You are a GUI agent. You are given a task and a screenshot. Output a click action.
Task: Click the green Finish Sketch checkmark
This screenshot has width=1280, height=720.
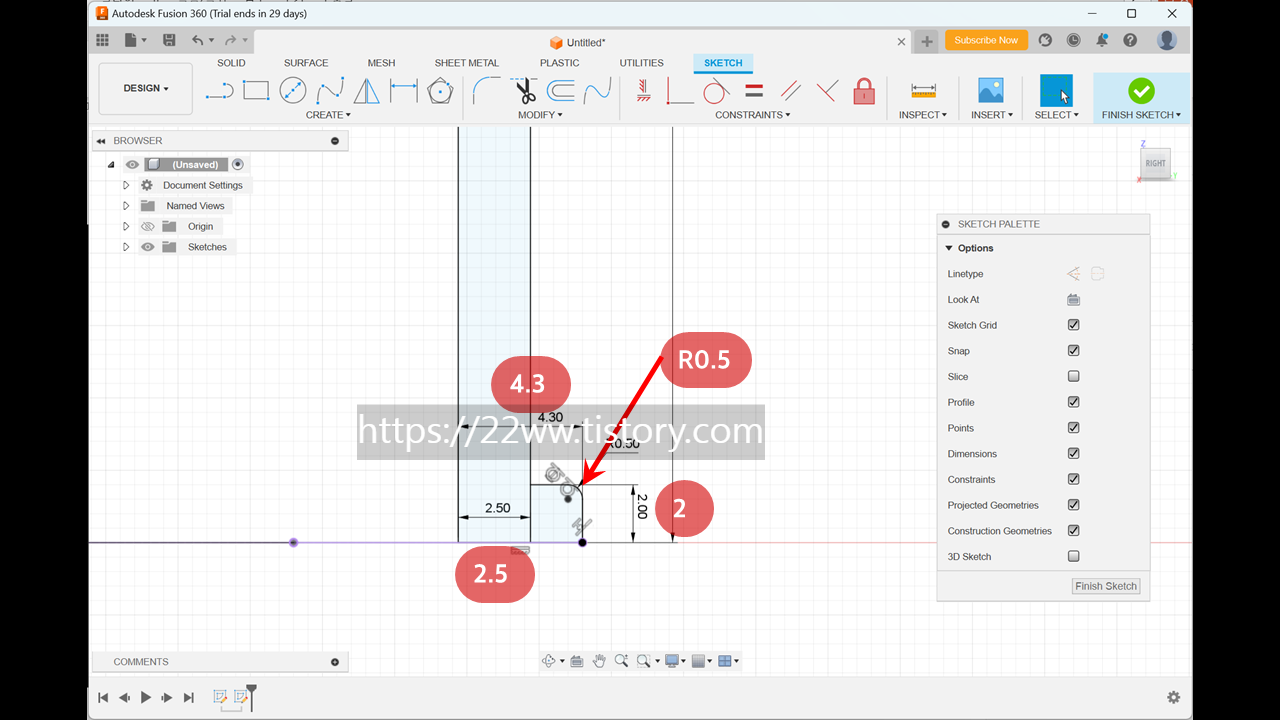pos(1141,91)
